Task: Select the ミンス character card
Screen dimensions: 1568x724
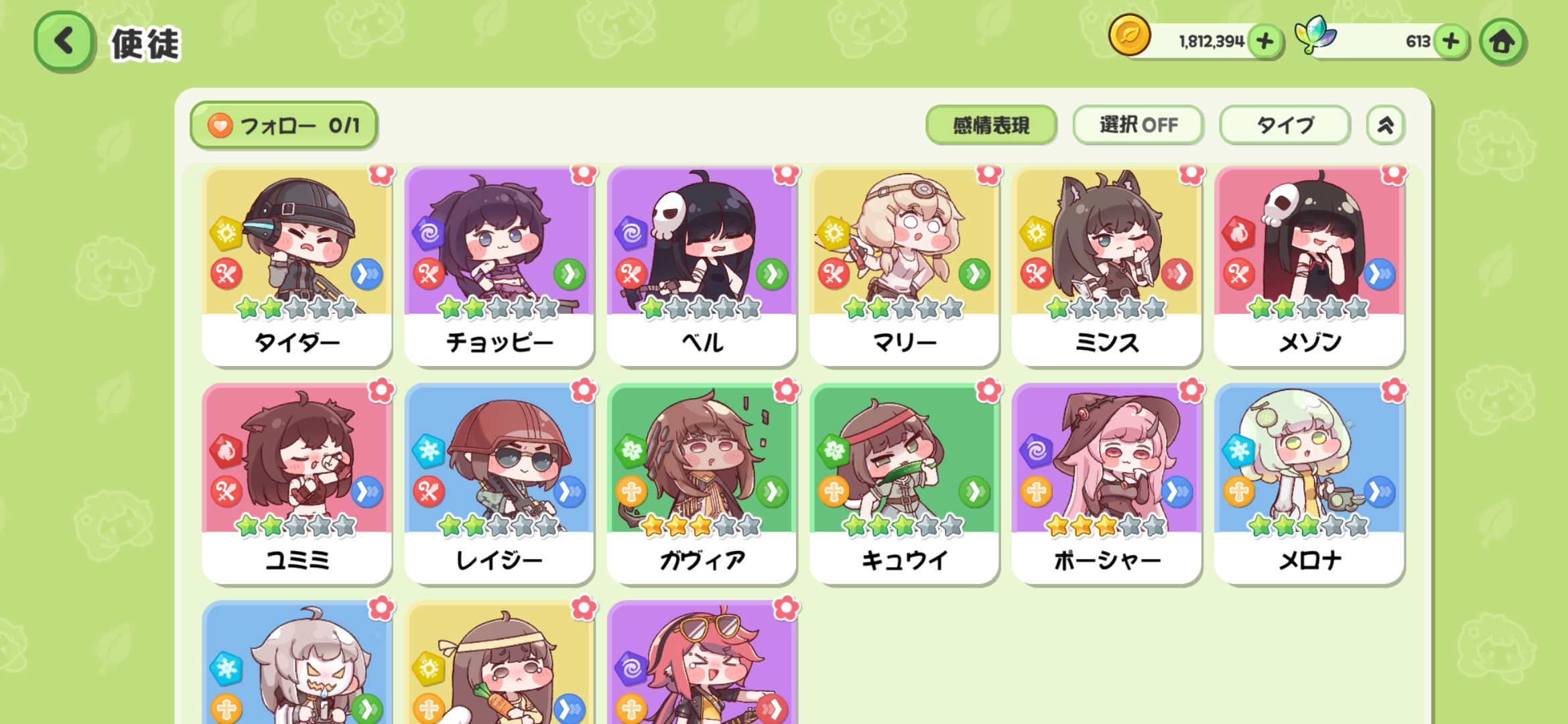Action: tap(1106, 267)
